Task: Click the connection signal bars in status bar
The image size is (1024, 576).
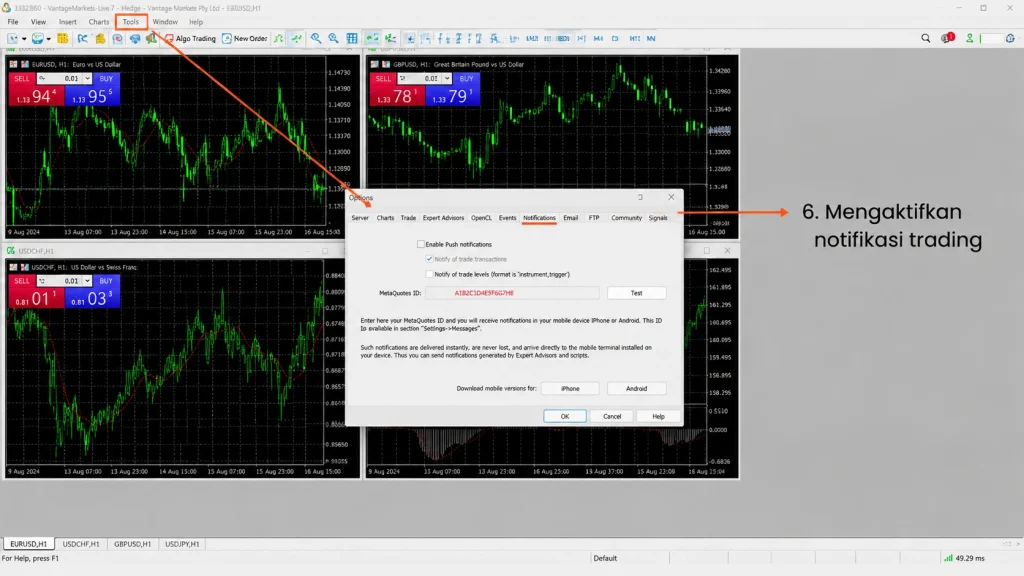Action: tap(948, 558)
